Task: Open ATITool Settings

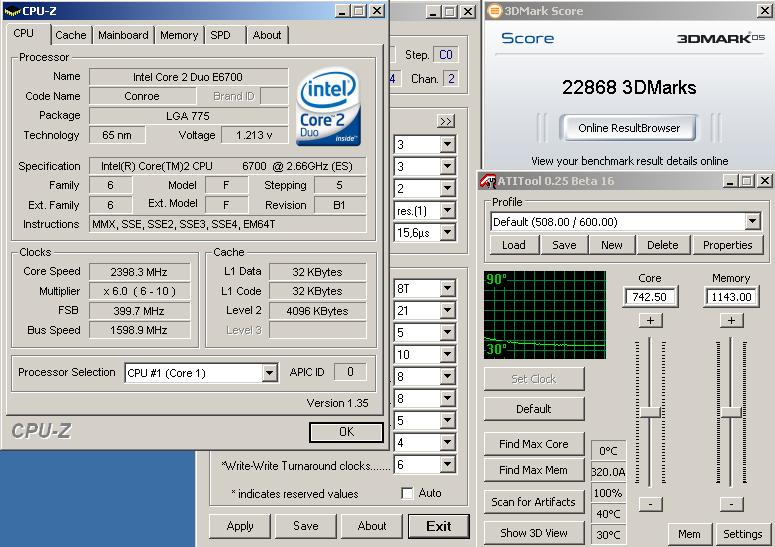Action: coord(742,534)
